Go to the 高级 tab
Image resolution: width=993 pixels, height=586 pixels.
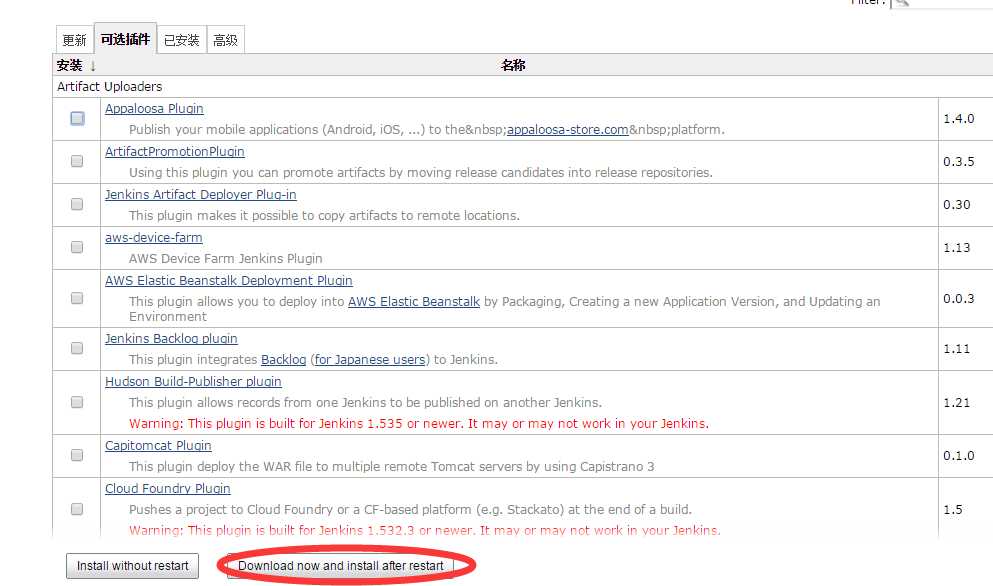pyautogui.click(x=225, y=41)
